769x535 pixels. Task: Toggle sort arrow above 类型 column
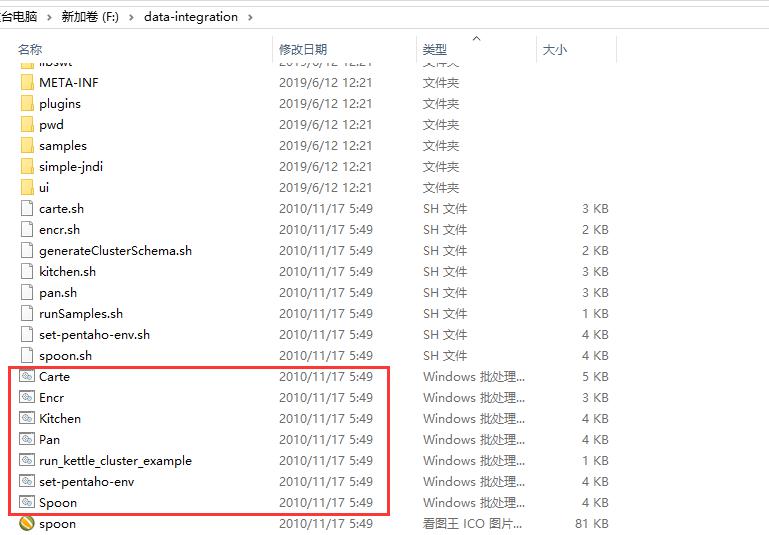click(x=476, y=38)
